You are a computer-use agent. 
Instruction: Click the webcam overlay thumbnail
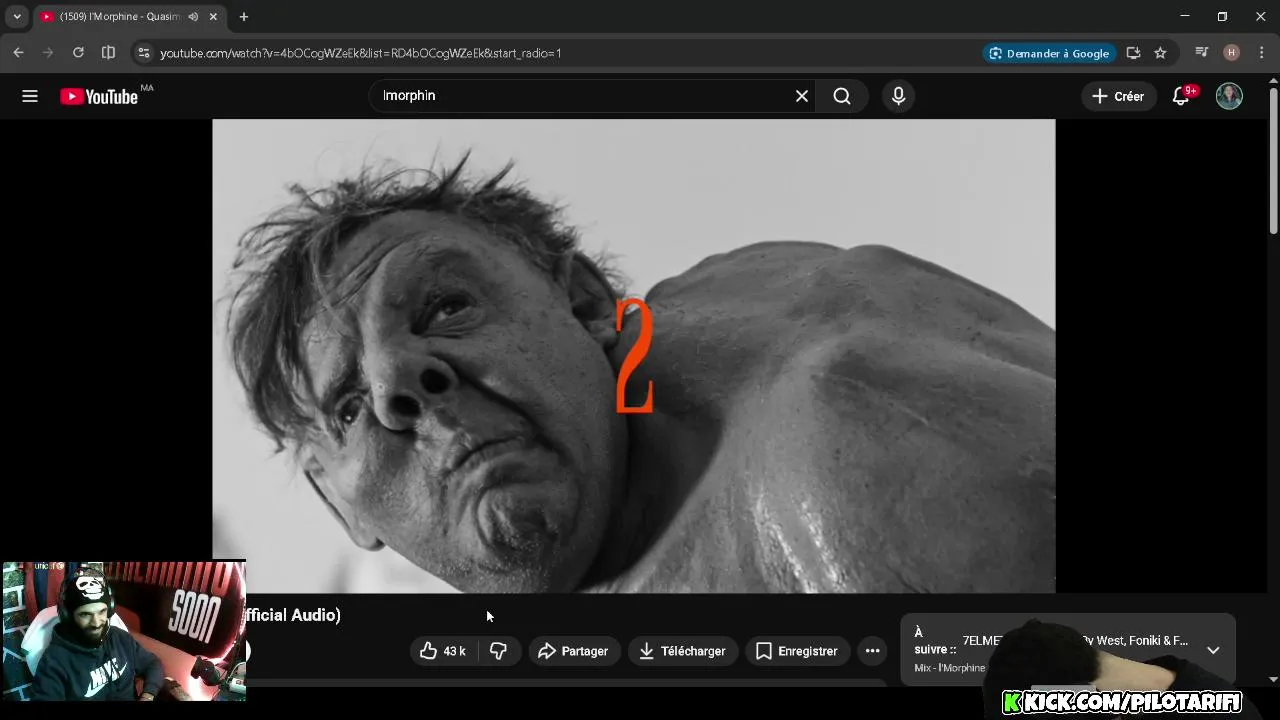point(123,630)
